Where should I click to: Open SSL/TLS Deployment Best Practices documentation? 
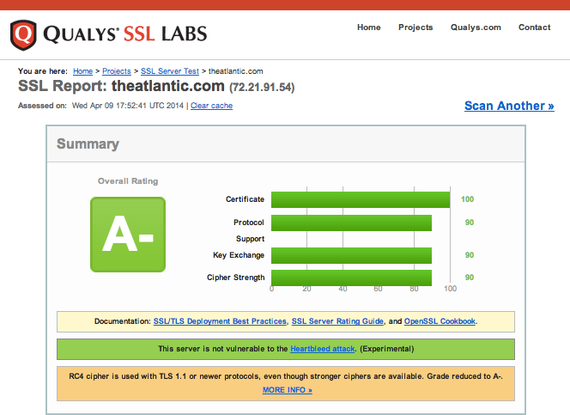click(220, 321)
